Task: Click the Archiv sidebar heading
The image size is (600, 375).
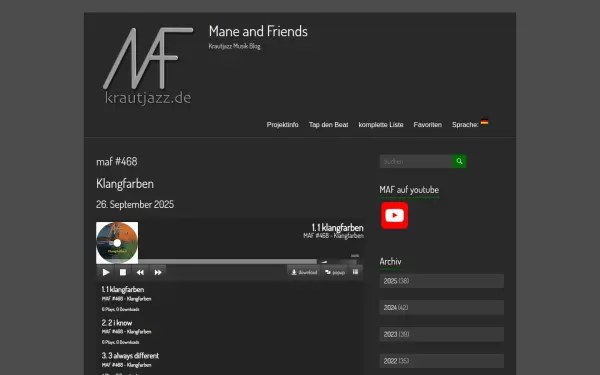Action: pos(390,261)
